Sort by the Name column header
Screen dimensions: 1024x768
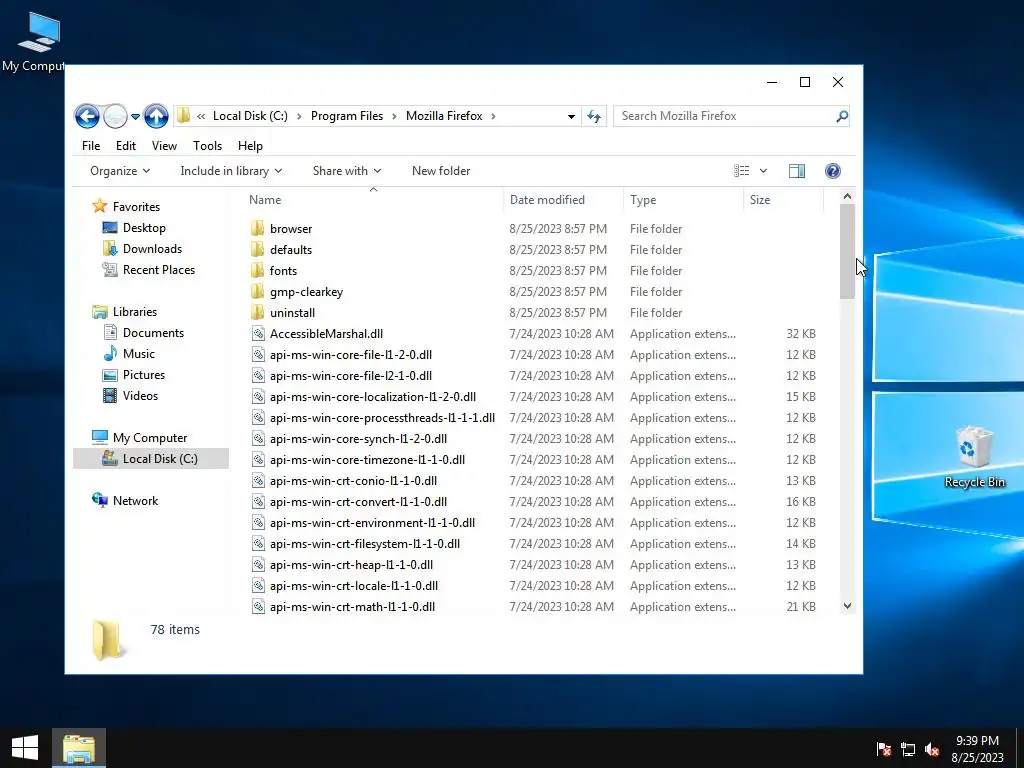click(x=374, y=200)
